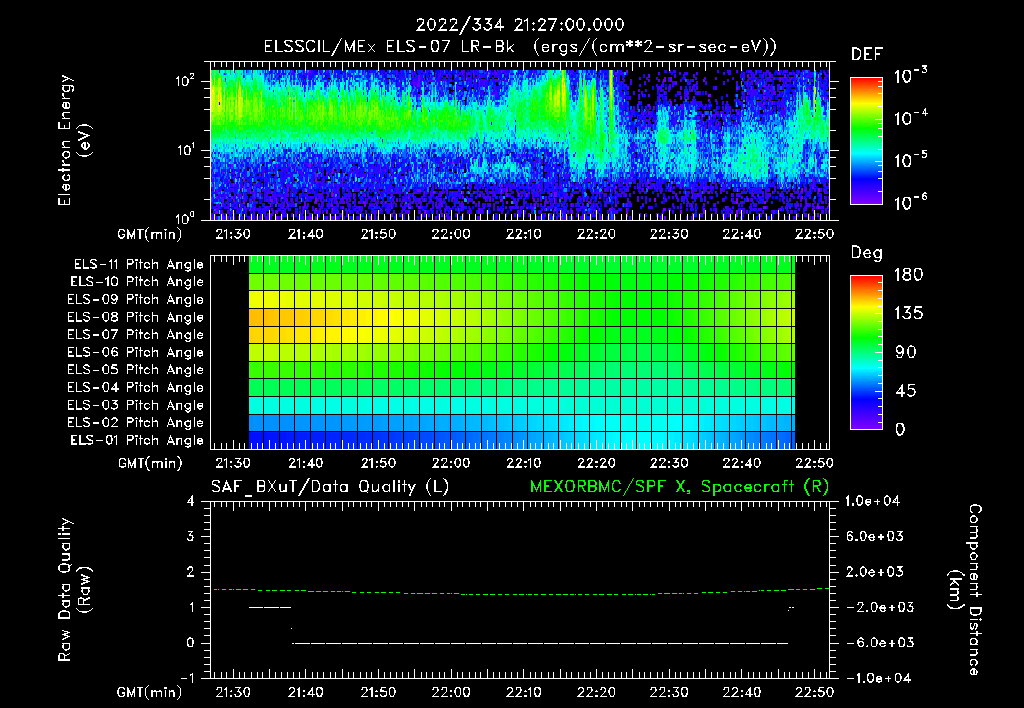Click GMT(min) label under the pitch angle panel

click(150, 464)
